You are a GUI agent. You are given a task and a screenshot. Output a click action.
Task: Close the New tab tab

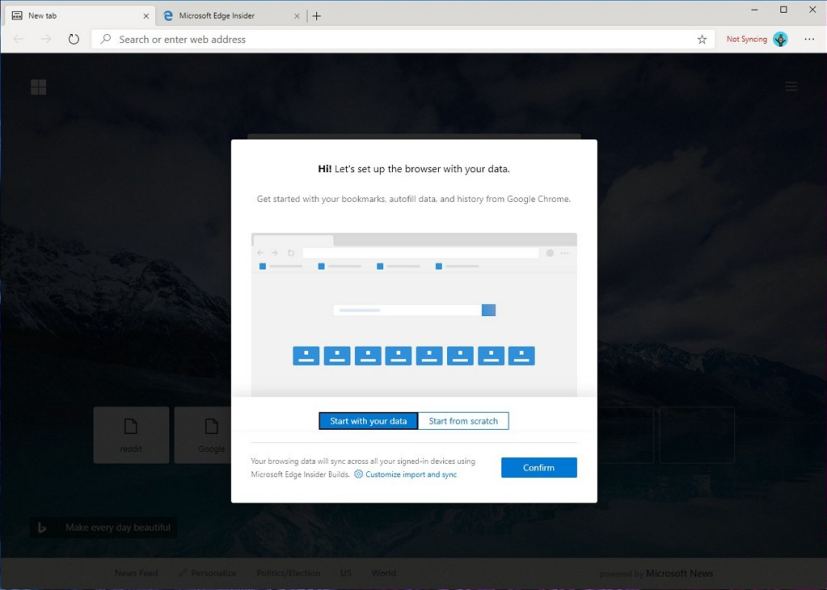pyautogui.click(x=146, y=16)
